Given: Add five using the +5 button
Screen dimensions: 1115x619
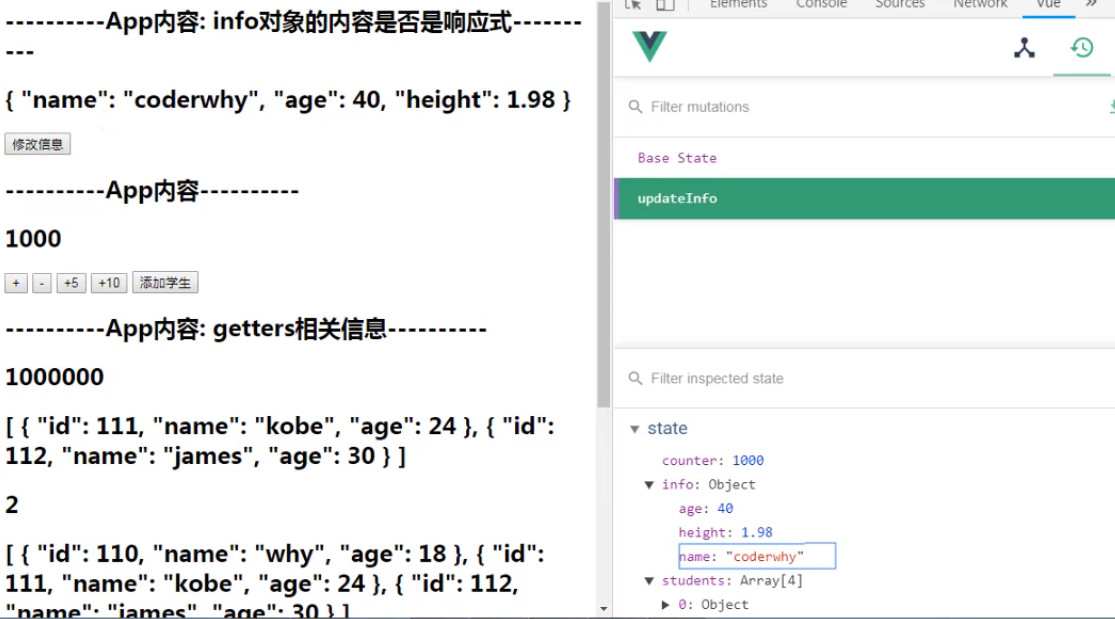Looking at the screenshot, I should click(71, 282).
